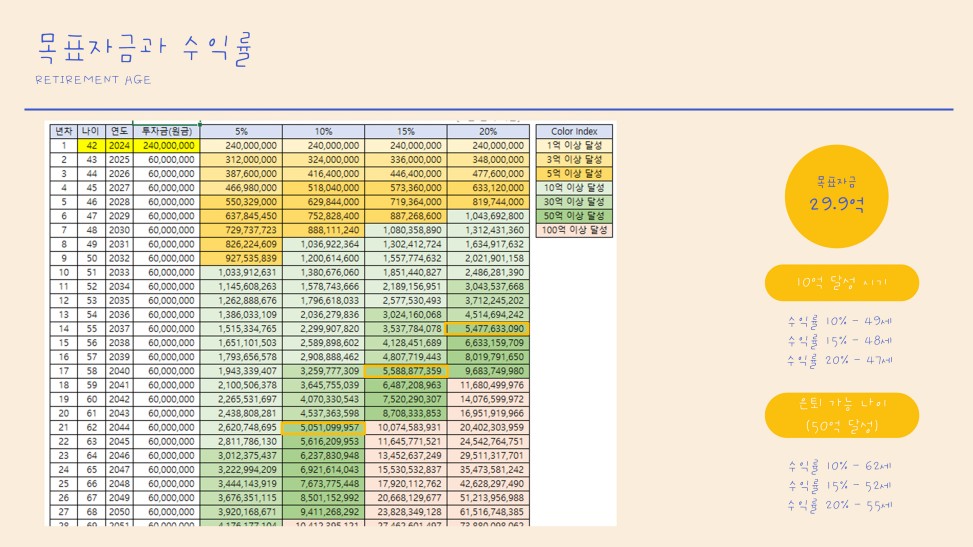Click the RETIREMENT AGE subtitle text

[93, 79]
